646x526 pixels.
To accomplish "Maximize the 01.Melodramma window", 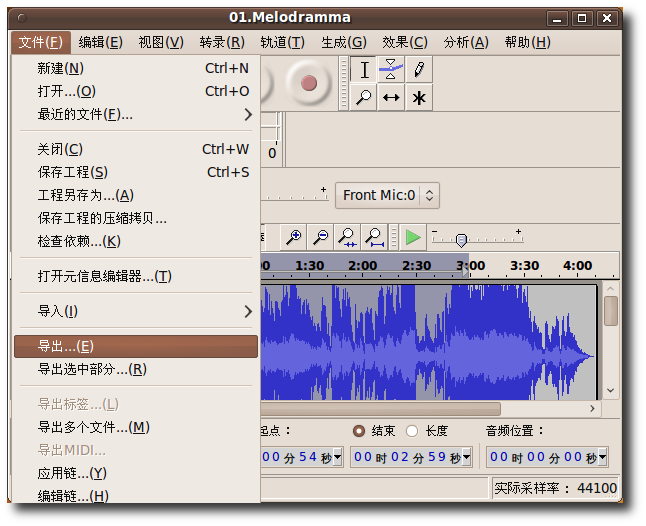I will click(x=582, y=18).
